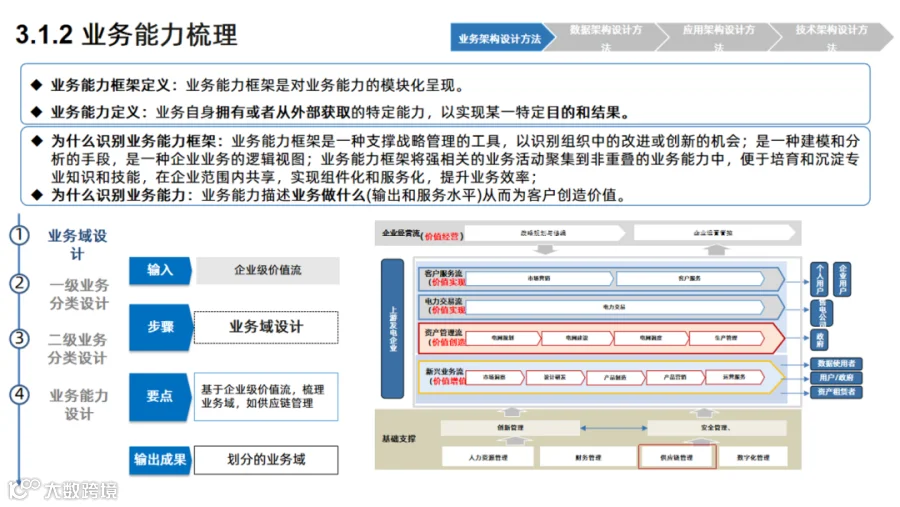Select the dashed 业务域设计 box

266,327
